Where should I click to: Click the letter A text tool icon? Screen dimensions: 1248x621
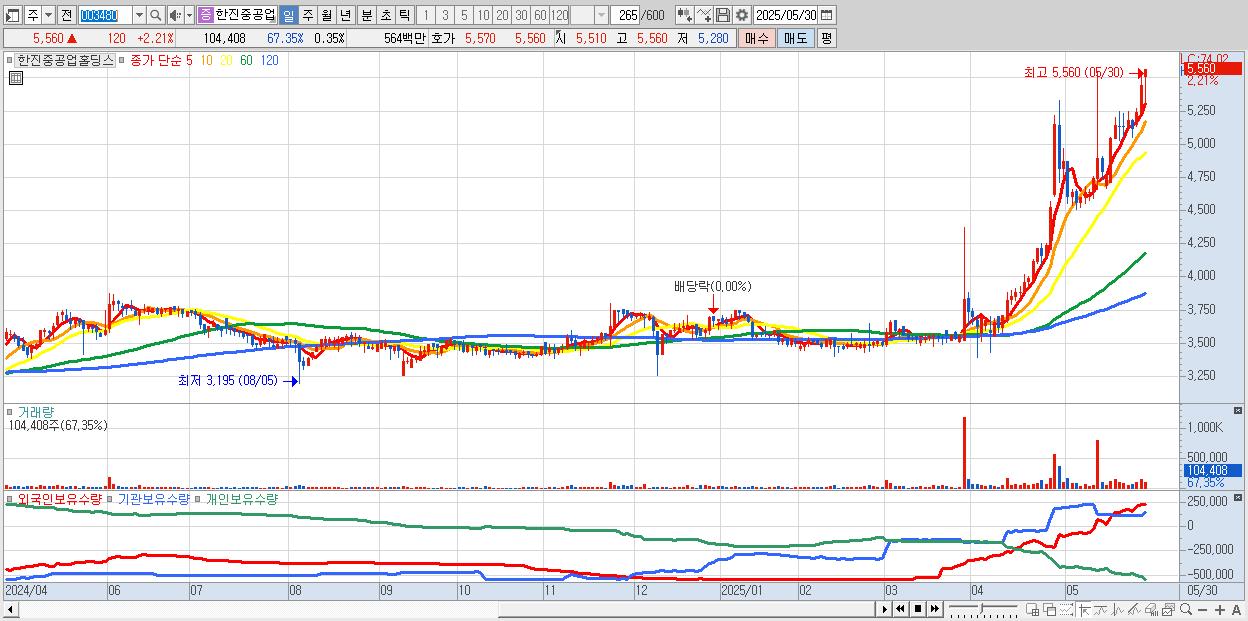pos(1237,610)
